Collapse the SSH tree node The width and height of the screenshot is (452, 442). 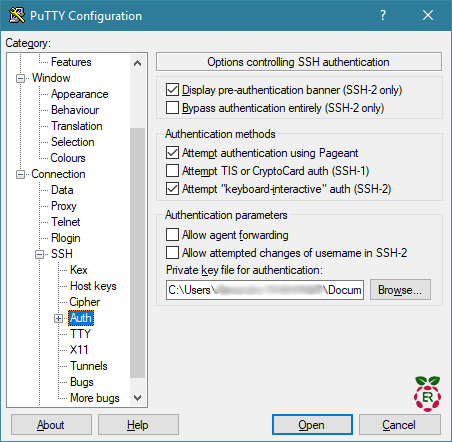[x=39, y=254]
